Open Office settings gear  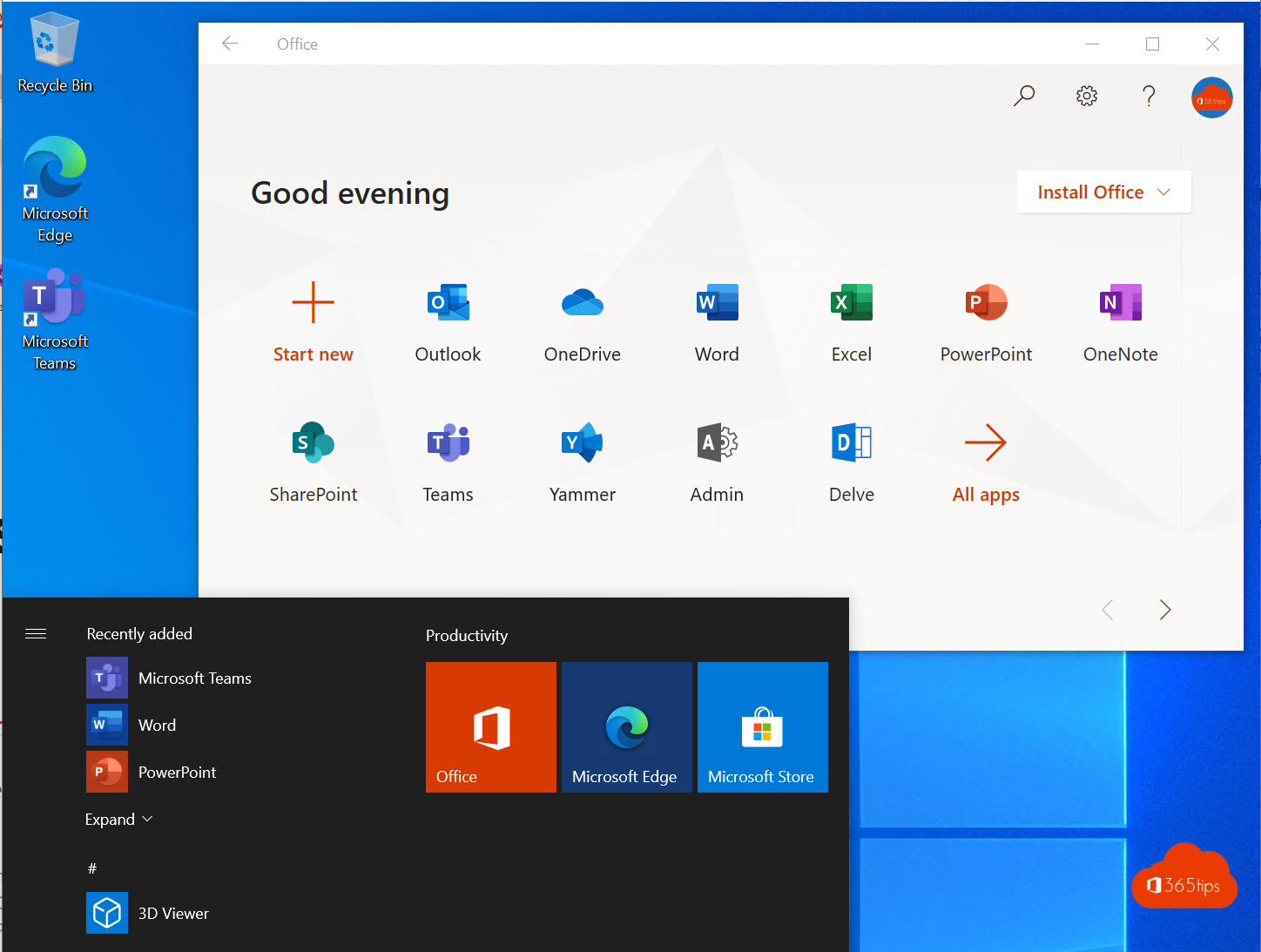coord(1087,96)
